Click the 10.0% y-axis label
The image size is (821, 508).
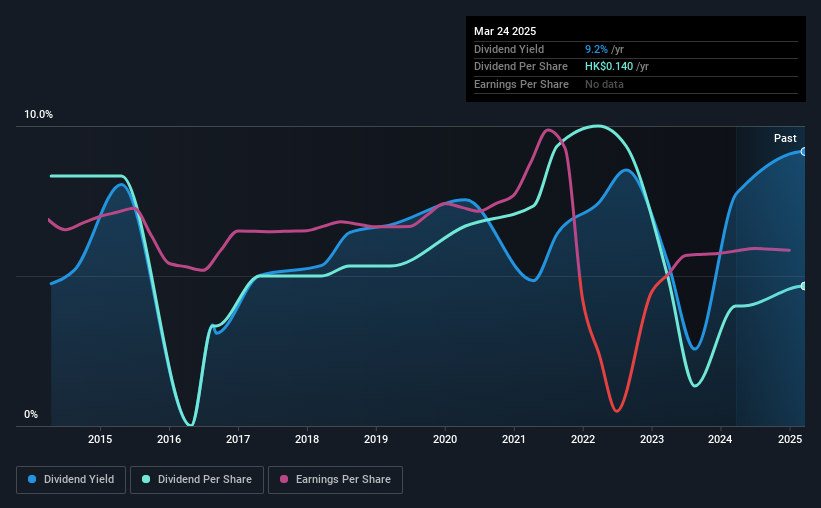click(x=38, y=115)
